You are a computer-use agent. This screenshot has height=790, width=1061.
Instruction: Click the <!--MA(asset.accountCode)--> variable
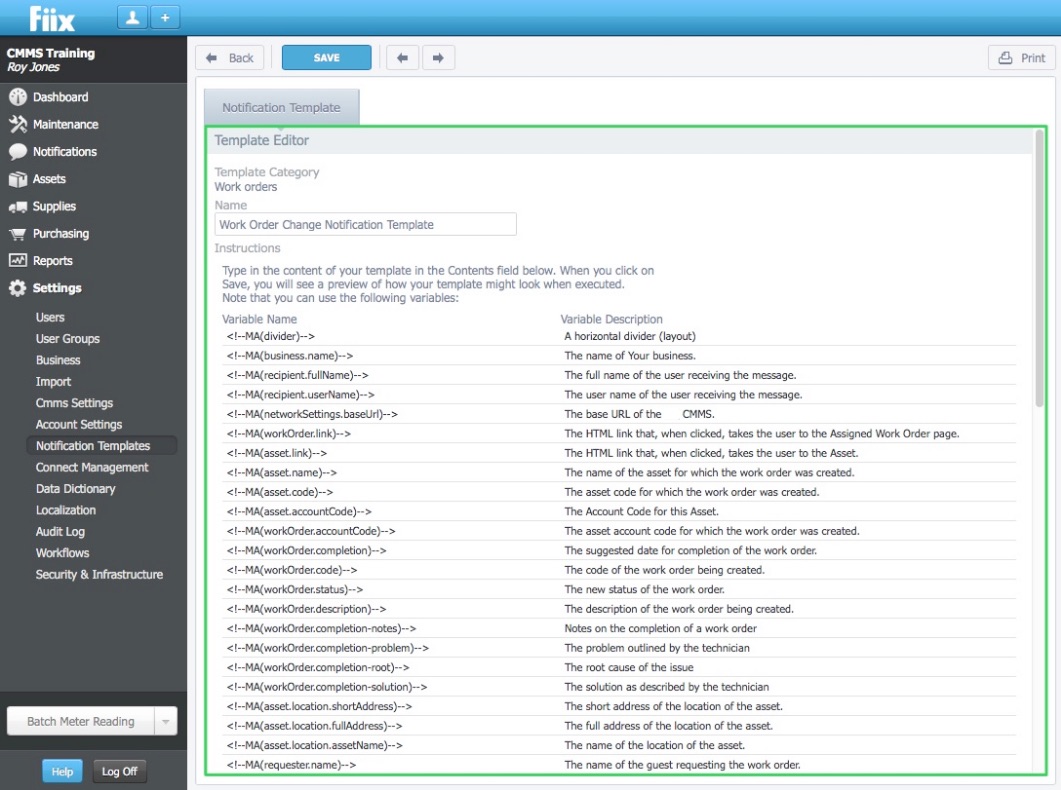pyautogui.click(x=299, y=511)
